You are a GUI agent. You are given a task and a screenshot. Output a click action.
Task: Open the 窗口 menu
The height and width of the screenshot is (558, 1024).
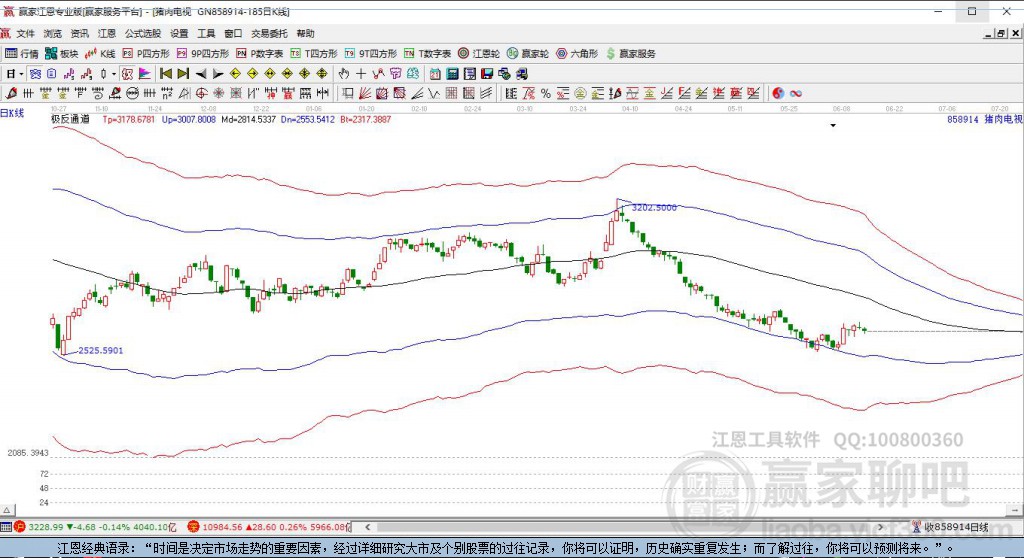233,33
